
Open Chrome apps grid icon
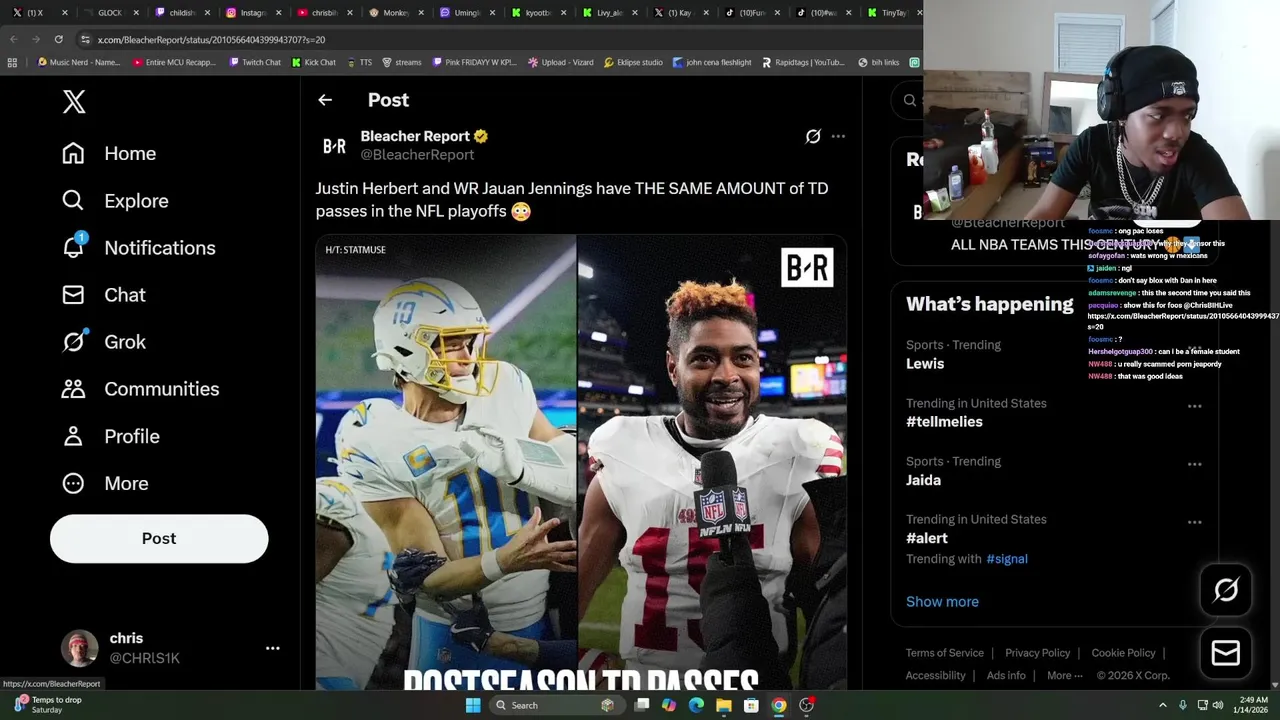click(12, 62)
